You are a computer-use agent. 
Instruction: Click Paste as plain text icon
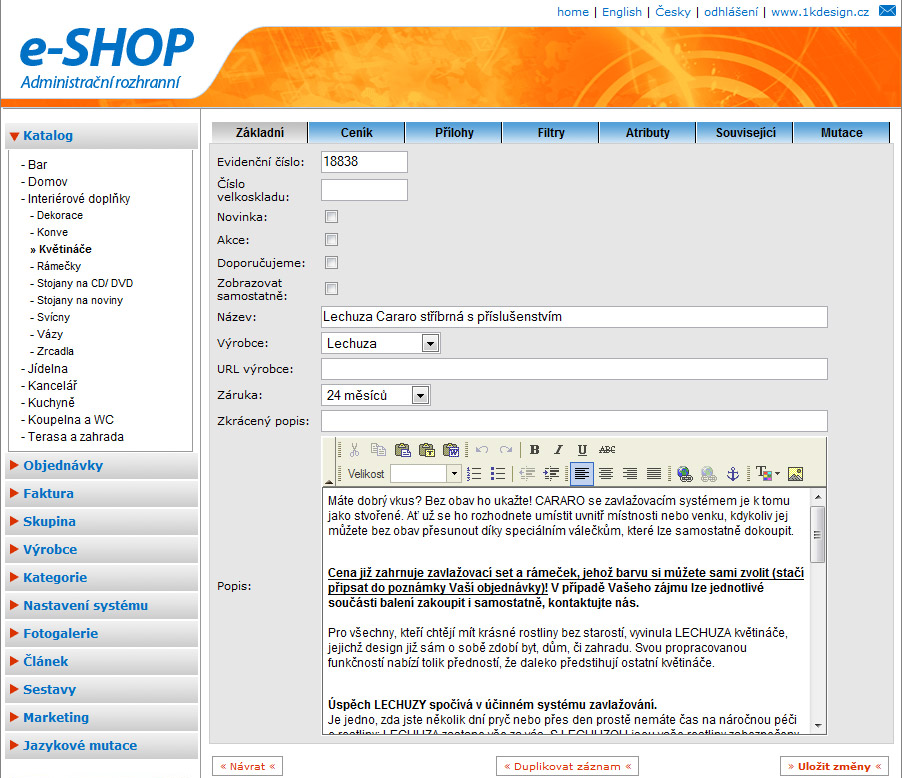click(427, 449)
